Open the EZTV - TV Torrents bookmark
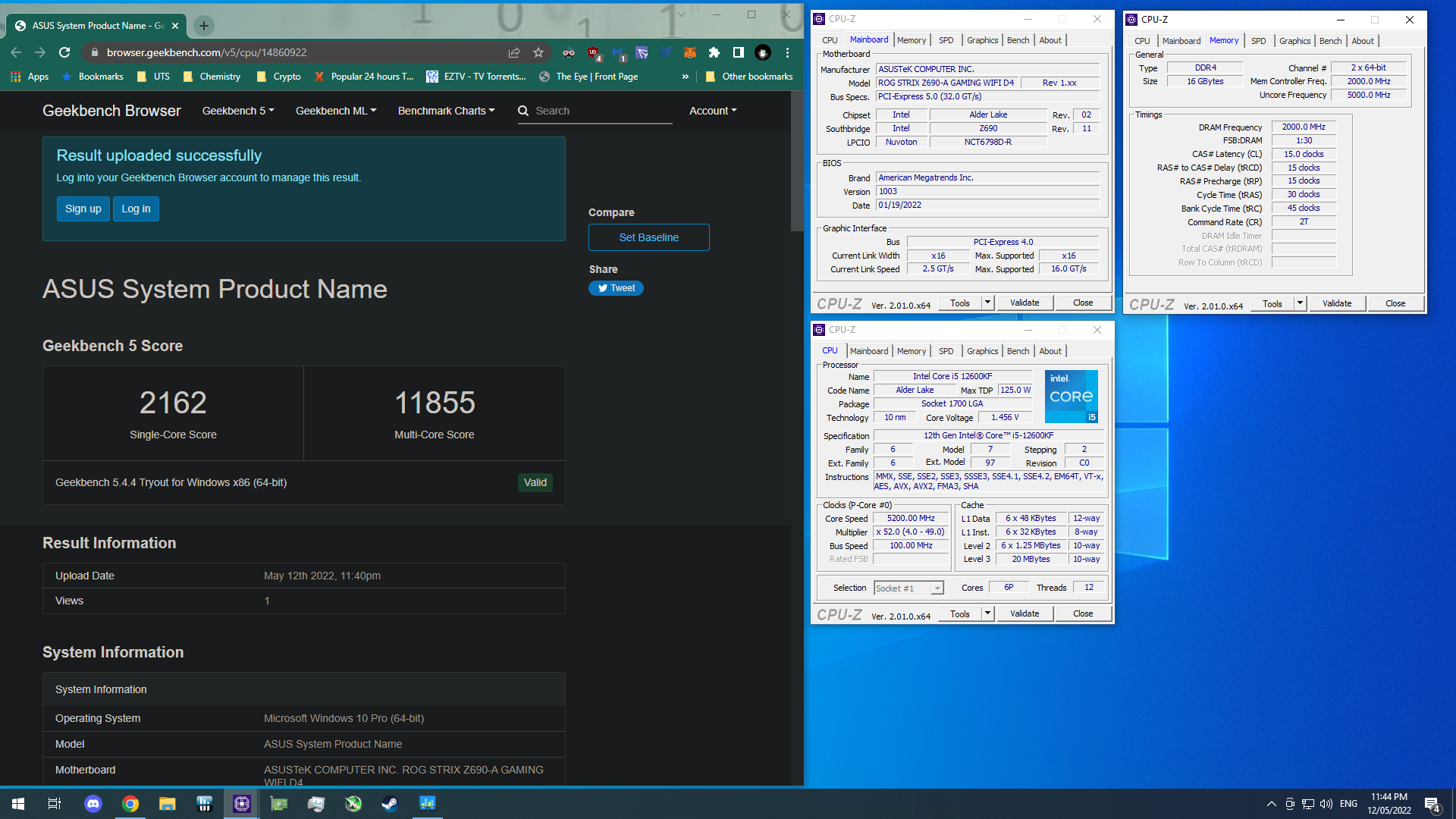1456x819 pixels. 476,77
